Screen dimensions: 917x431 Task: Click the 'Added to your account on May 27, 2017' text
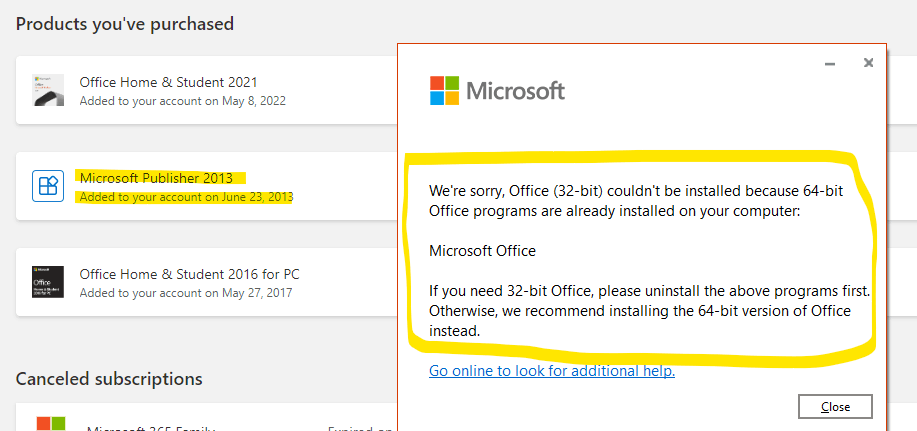pyautogui.click(x=186, y=292)
